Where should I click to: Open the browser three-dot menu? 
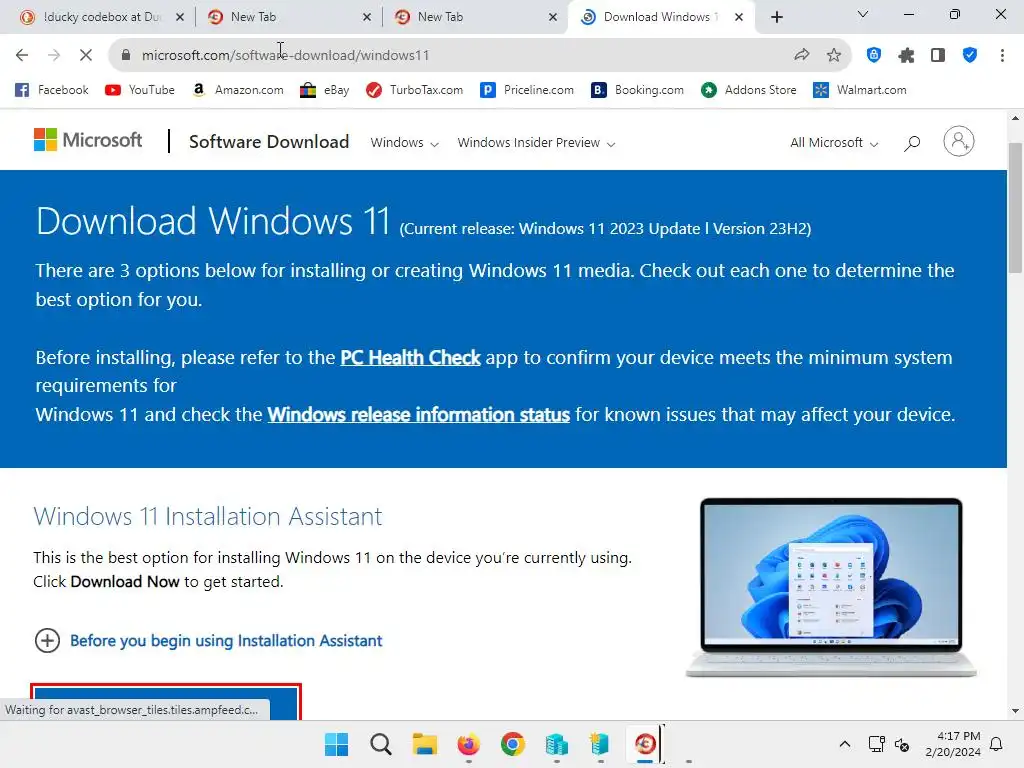[1002, 56]
